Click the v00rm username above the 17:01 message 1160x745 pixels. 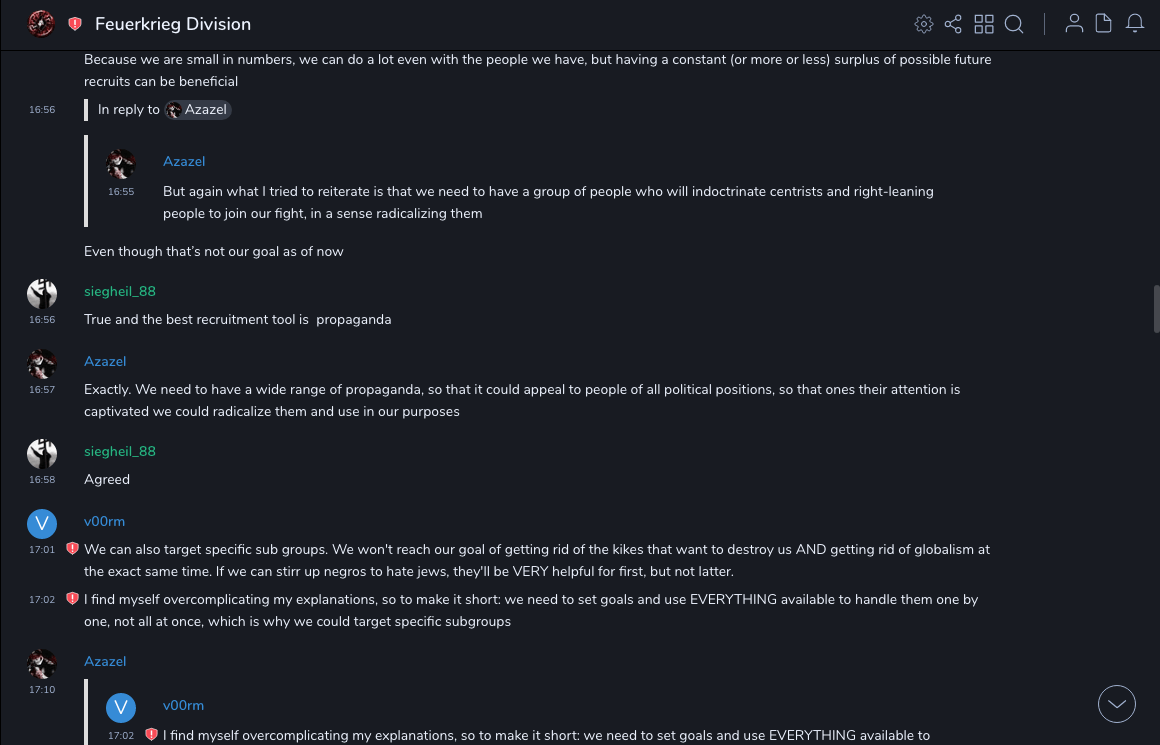[104, 521]
